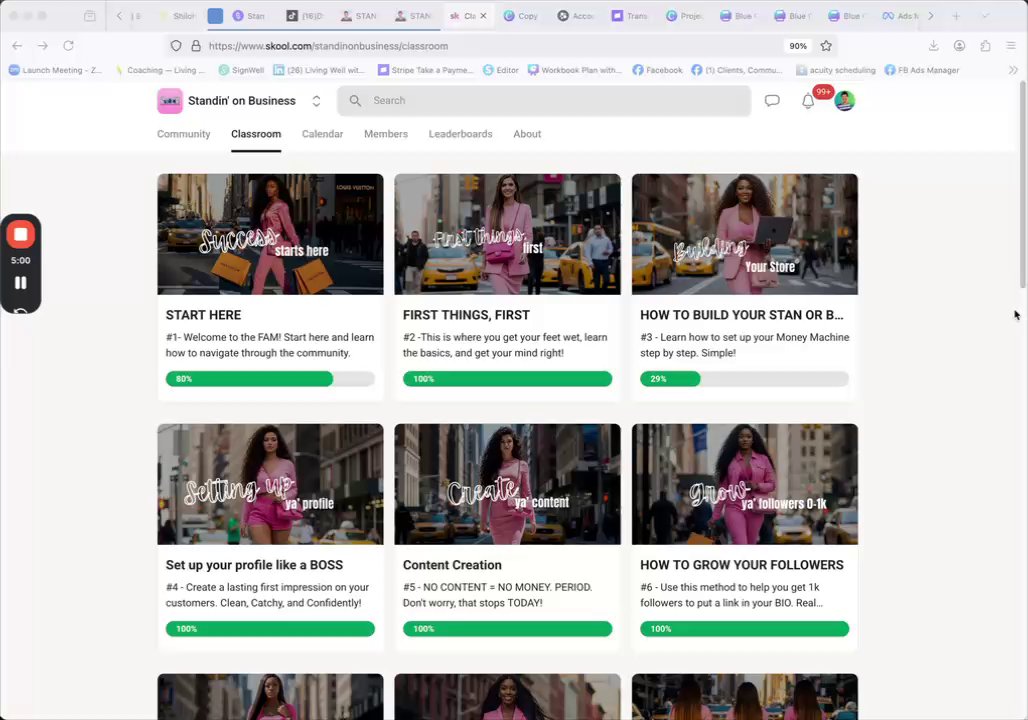Click HOW TO BUILD YOUR STAN title

pos(741,315)
